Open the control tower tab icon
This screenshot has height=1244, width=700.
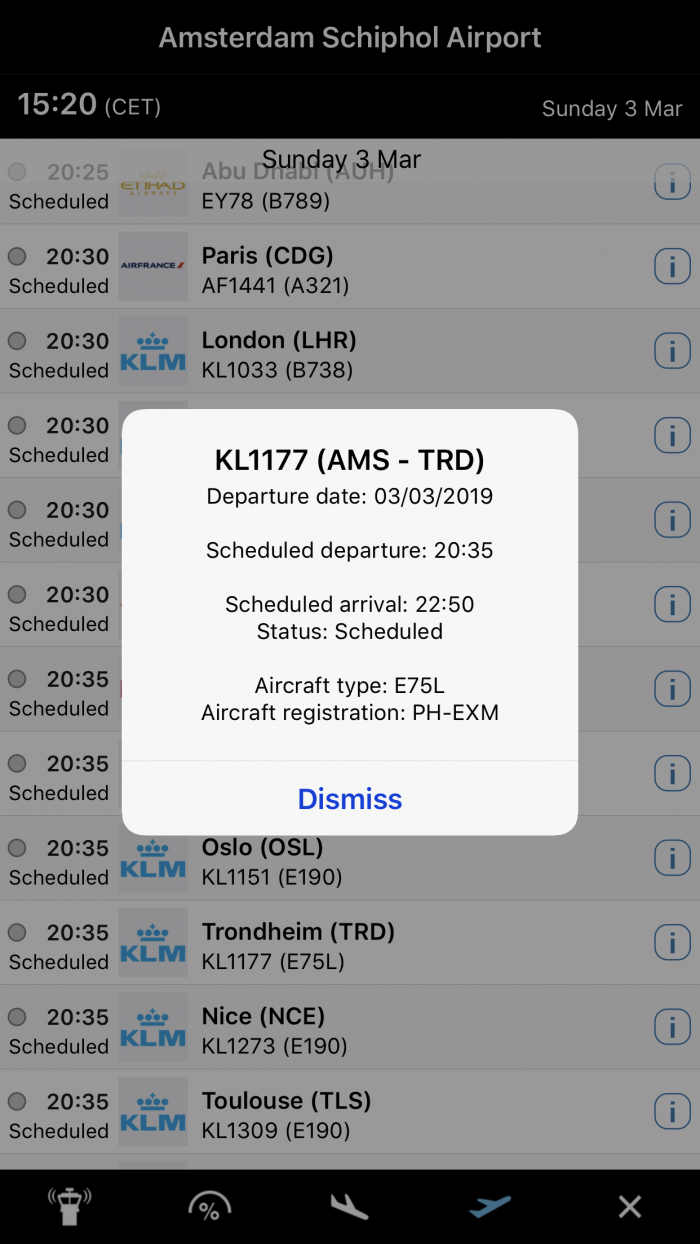(70, 1206)
